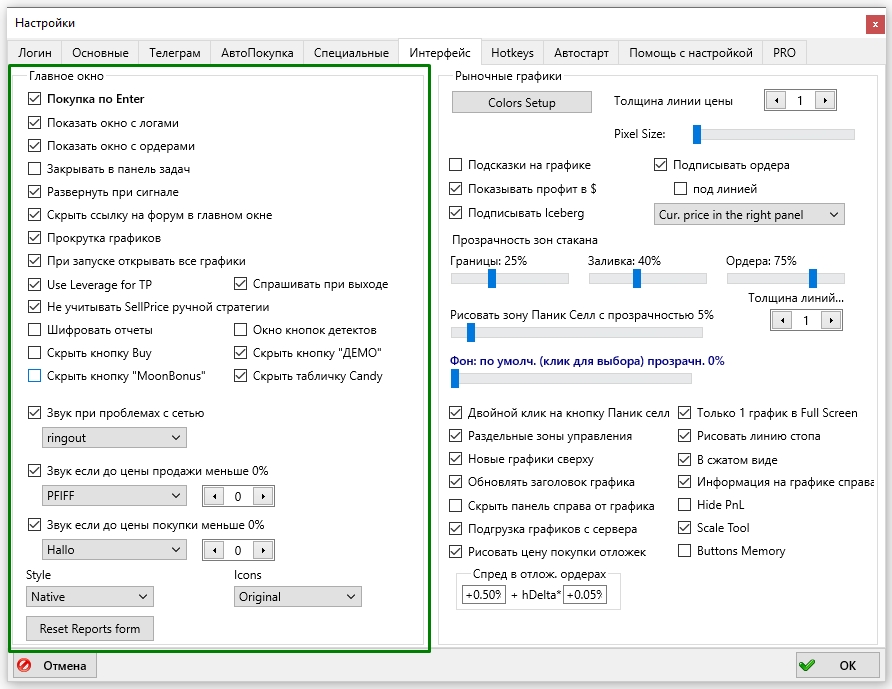The image size is (892, 689).
Task: Close the Настройки window
Action: coord(874,24)
